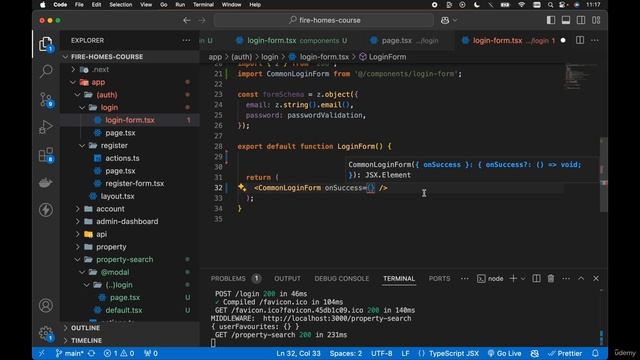Toggle the secondary side bar visibility
The width and height of the screenshot is (640, 360).
(581, 20)
